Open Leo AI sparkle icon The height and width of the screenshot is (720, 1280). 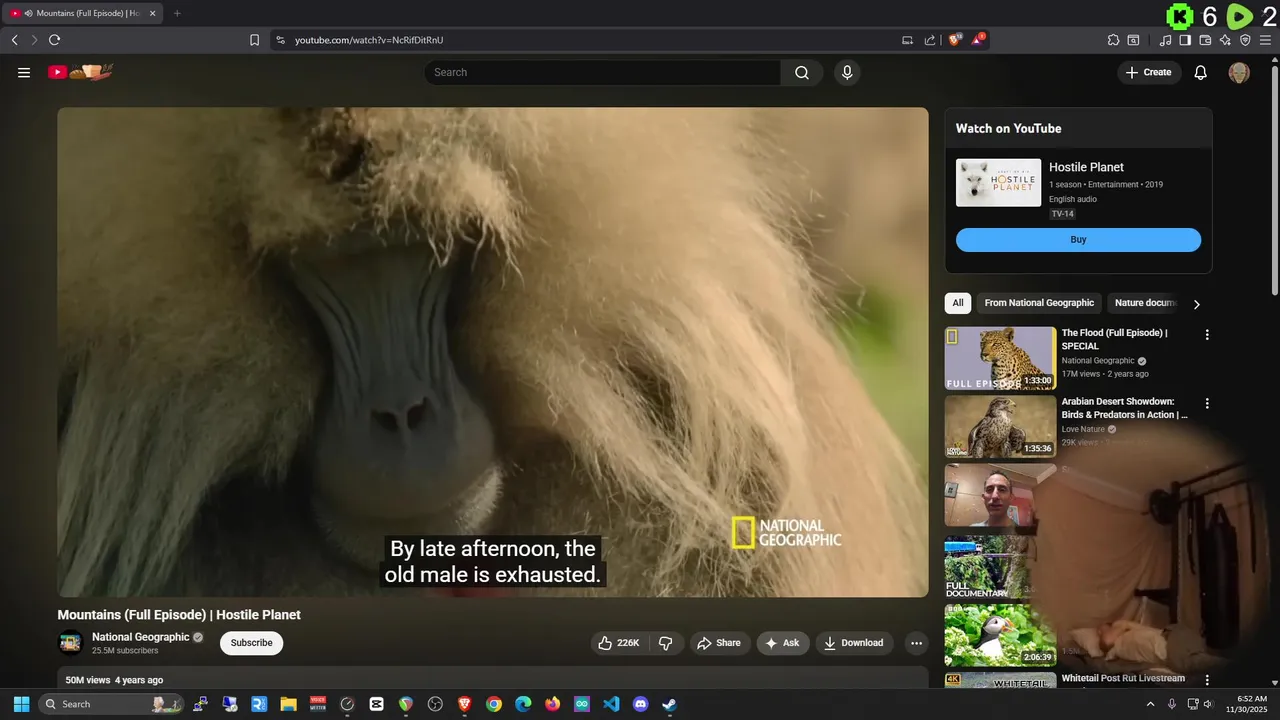(1226, 40)
